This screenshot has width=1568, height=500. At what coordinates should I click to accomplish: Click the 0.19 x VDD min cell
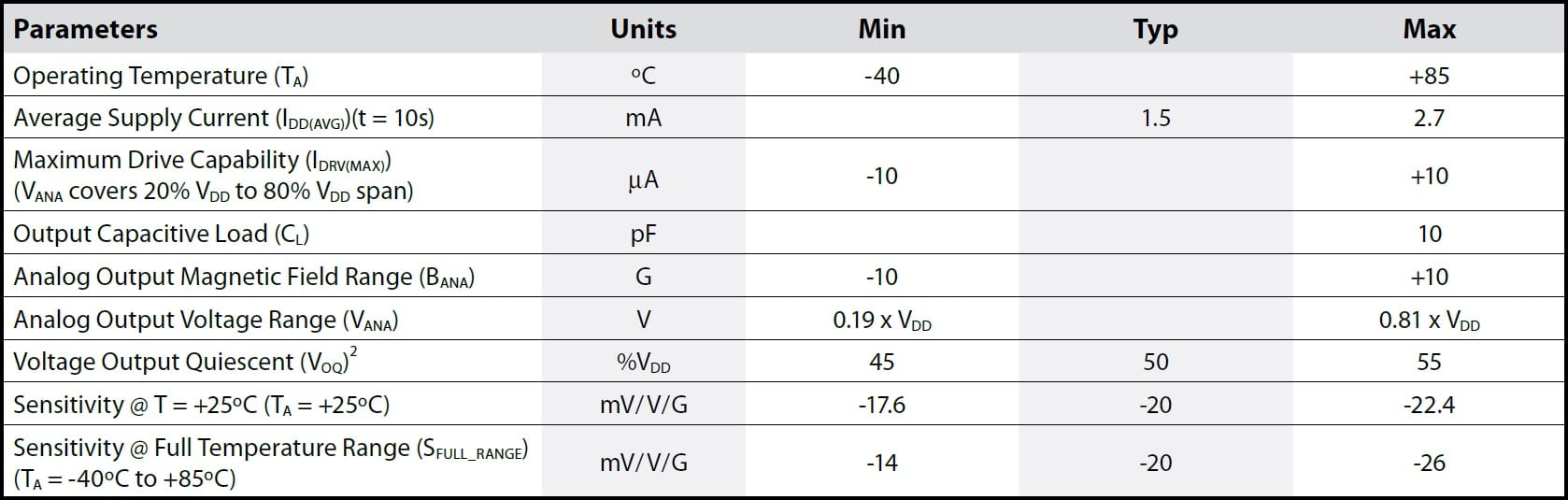881,321
